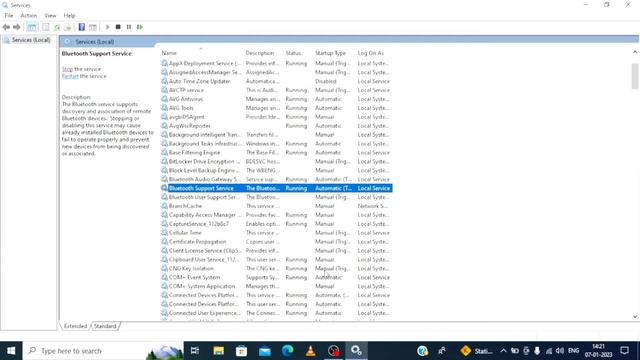Open the Windows Start menu

11,351
